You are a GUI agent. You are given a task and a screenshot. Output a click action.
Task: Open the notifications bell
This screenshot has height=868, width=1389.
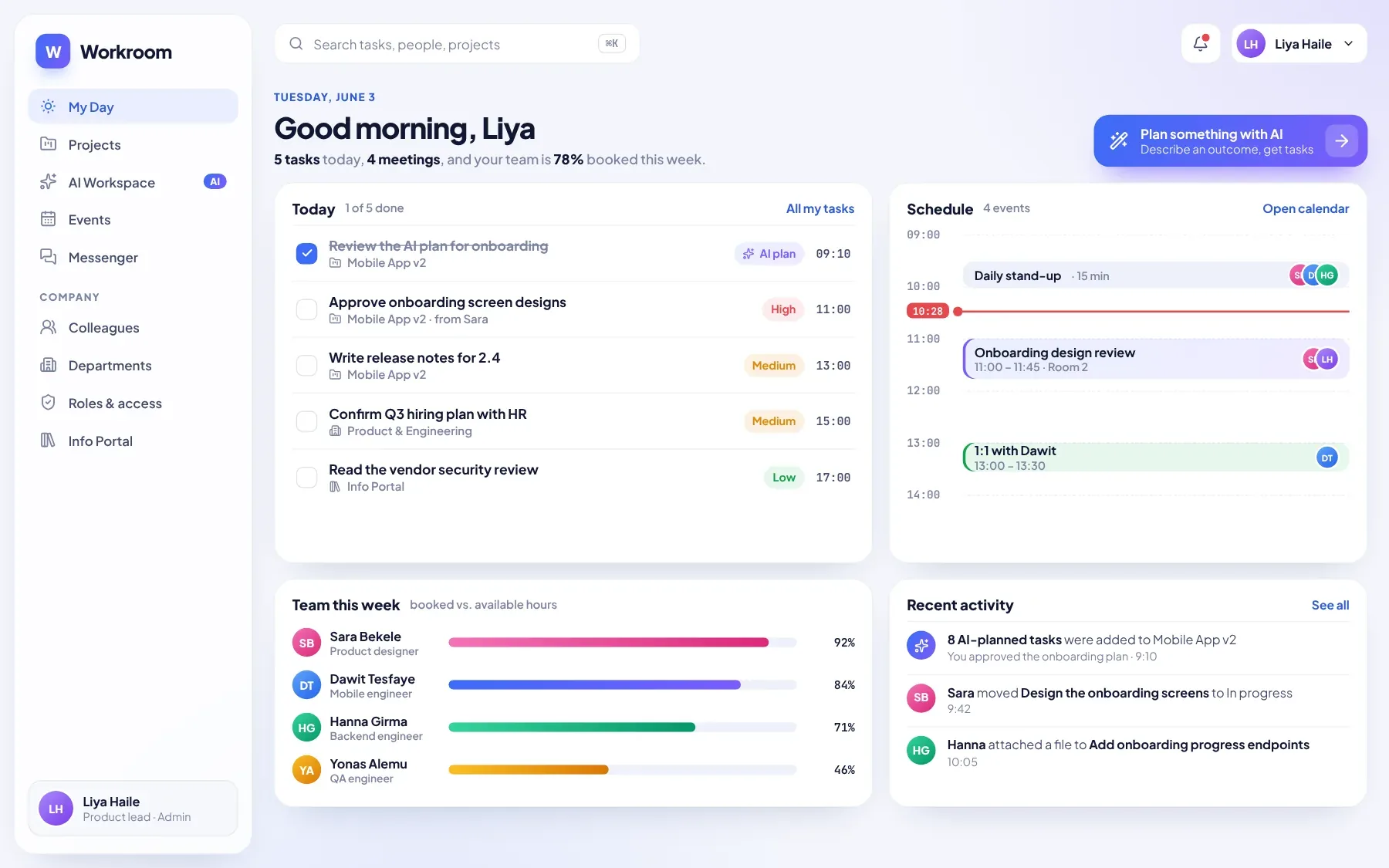pos(1201,43)
